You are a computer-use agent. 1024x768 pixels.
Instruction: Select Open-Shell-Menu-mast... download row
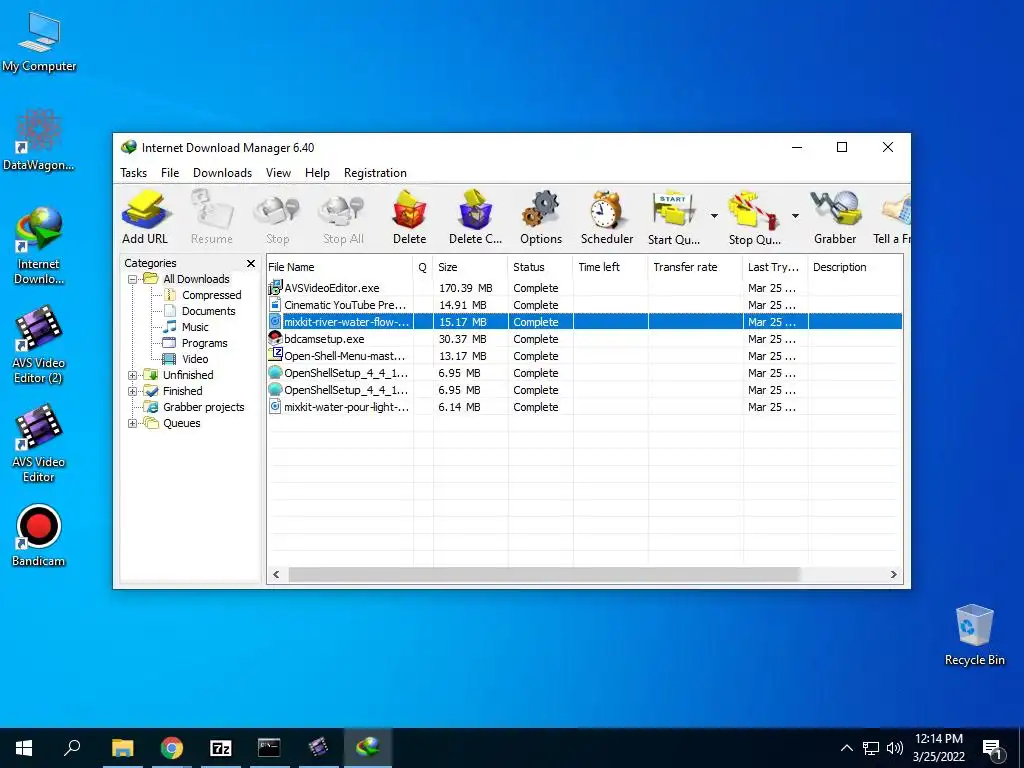tap(584, 356)
